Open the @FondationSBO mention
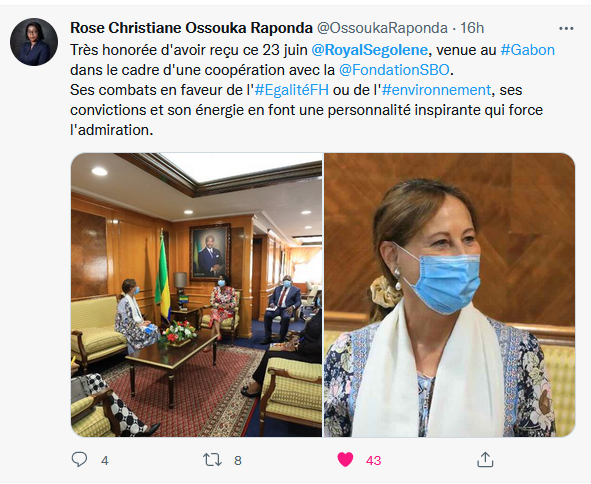This screenshot has width=591, height=484. tap(394, 70)
